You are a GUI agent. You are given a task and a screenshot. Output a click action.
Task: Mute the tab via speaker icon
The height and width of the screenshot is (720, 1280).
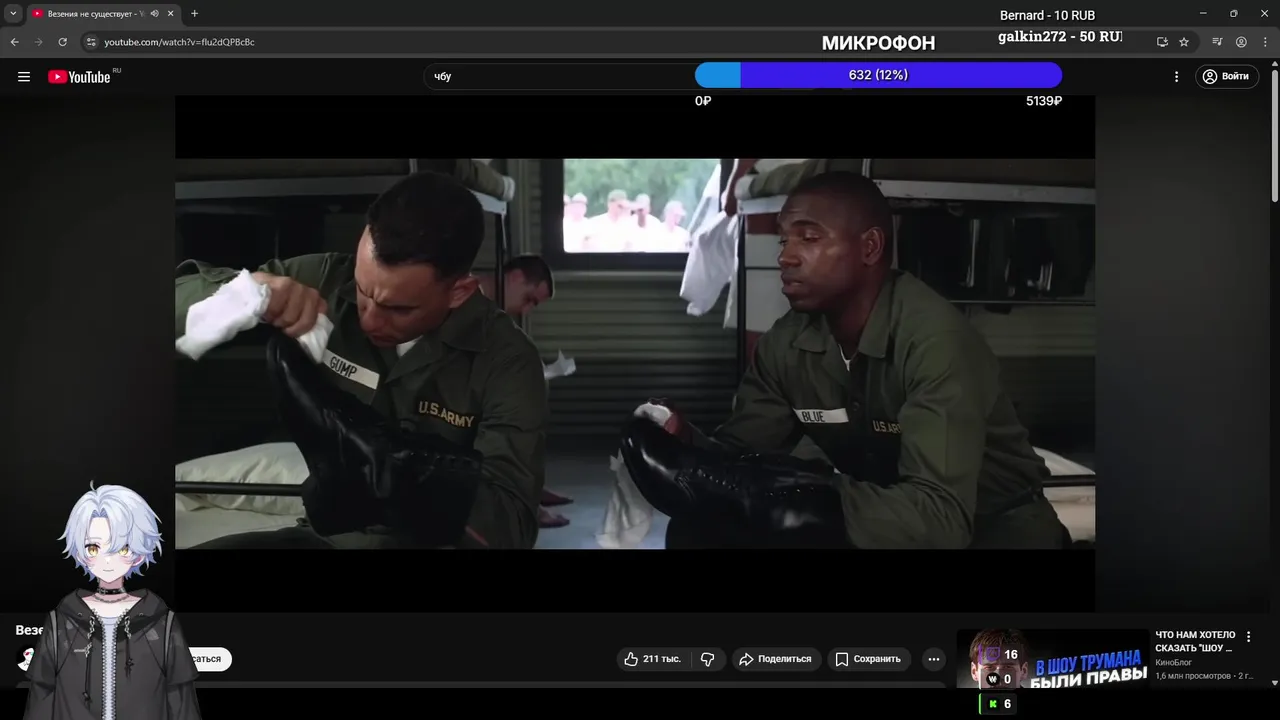154,14
